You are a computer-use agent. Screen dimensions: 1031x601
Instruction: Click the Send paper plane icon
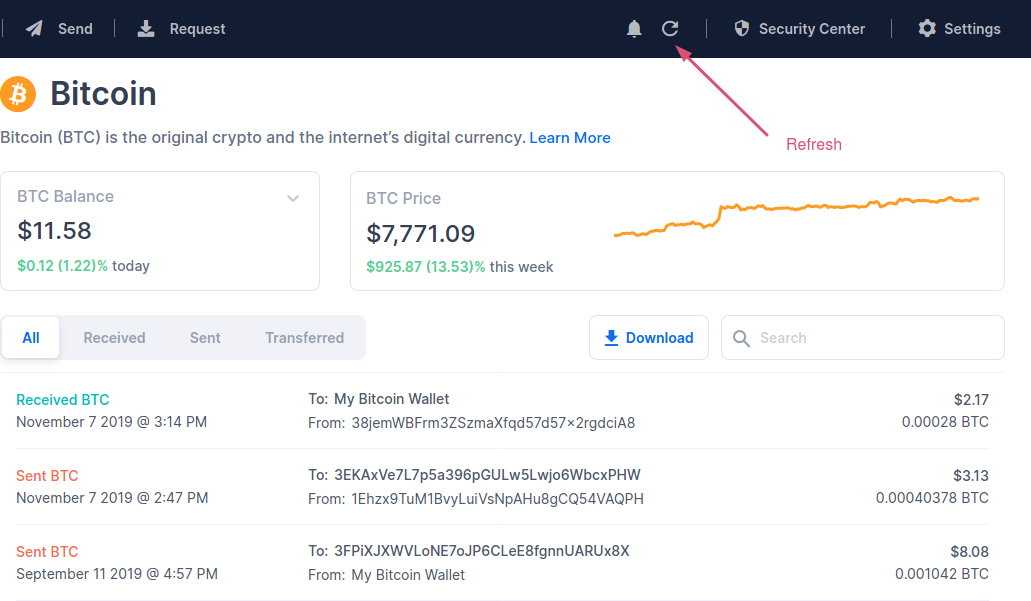tap(34, 28)
